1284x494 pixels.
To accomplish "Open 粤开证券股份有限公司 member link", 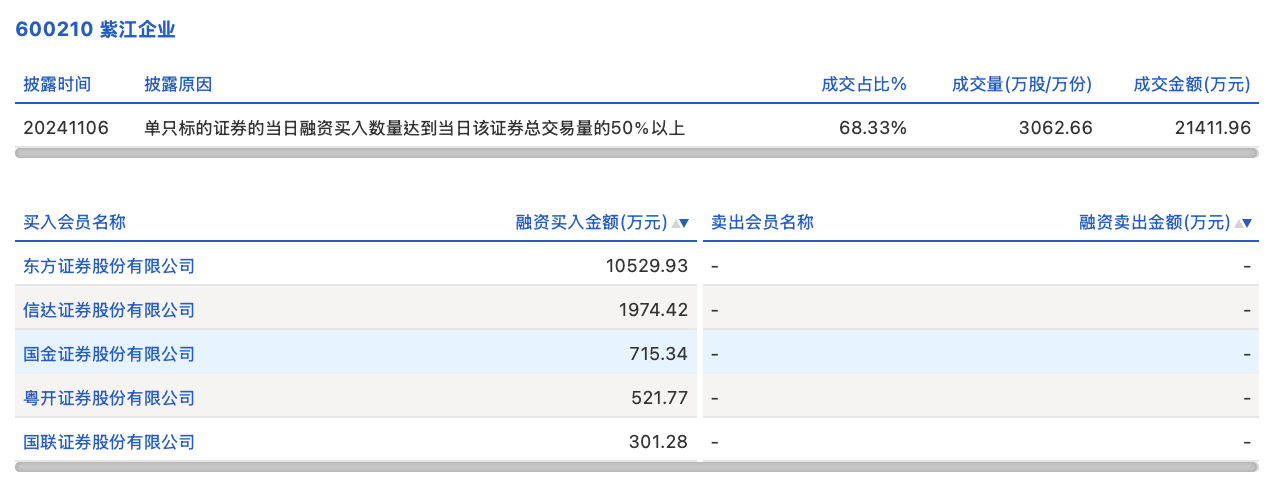I will [109, 398].
